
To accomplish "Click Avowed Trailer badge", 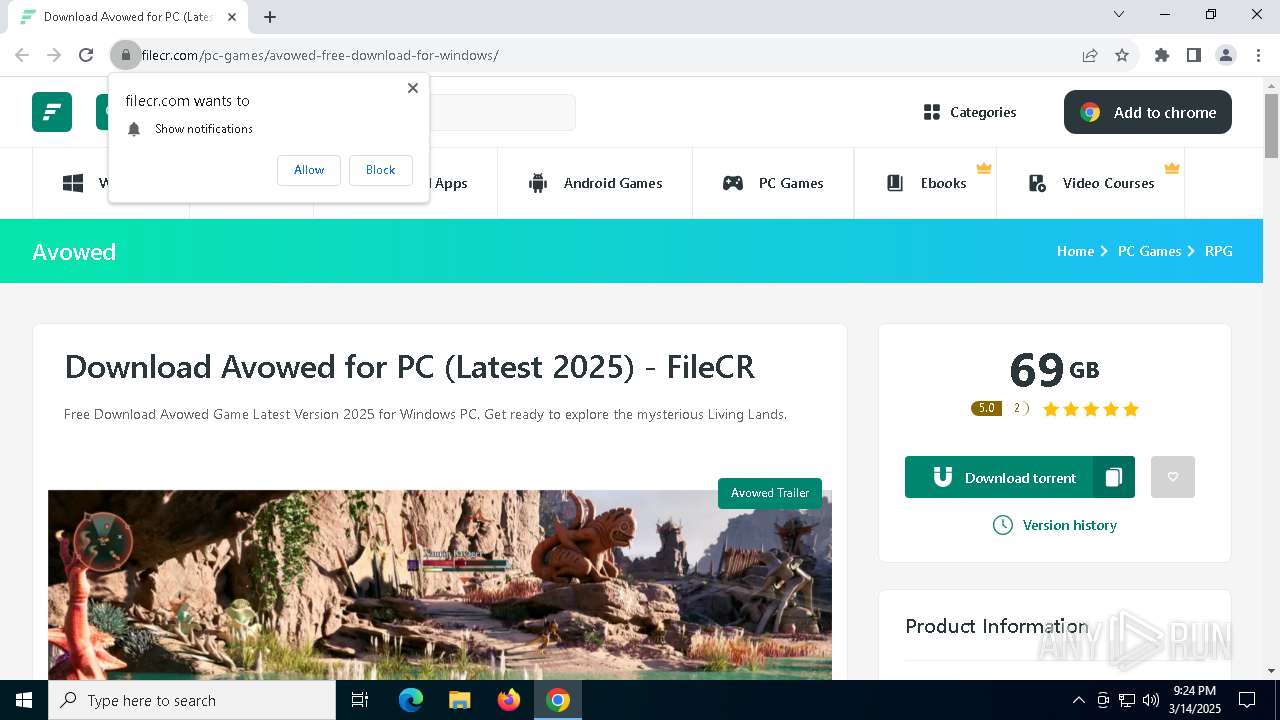I will click(770, 493).
